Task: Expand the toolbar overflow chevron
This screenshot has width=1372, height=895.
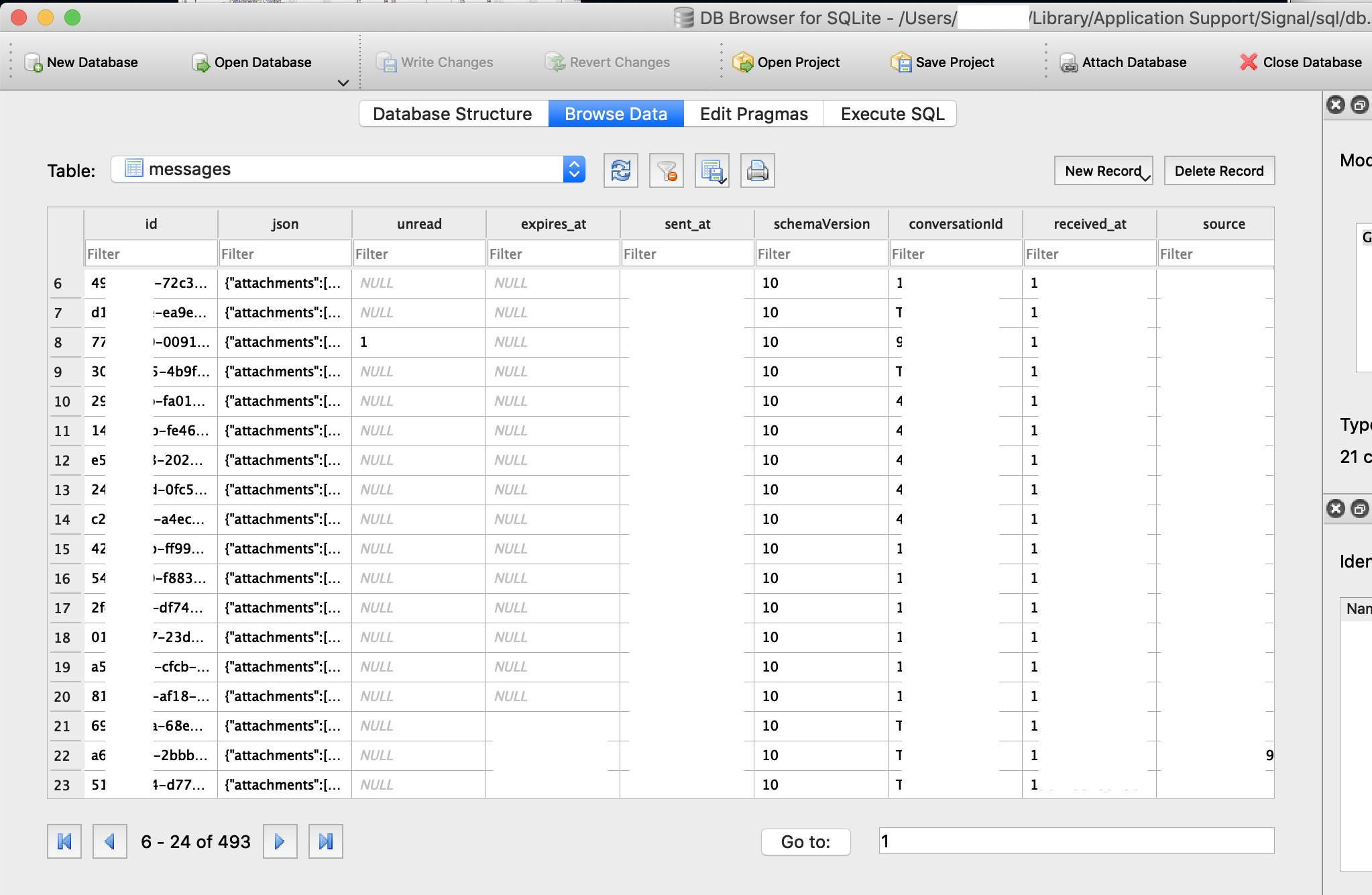Action: pyautogui.click(x=343, y=83)
